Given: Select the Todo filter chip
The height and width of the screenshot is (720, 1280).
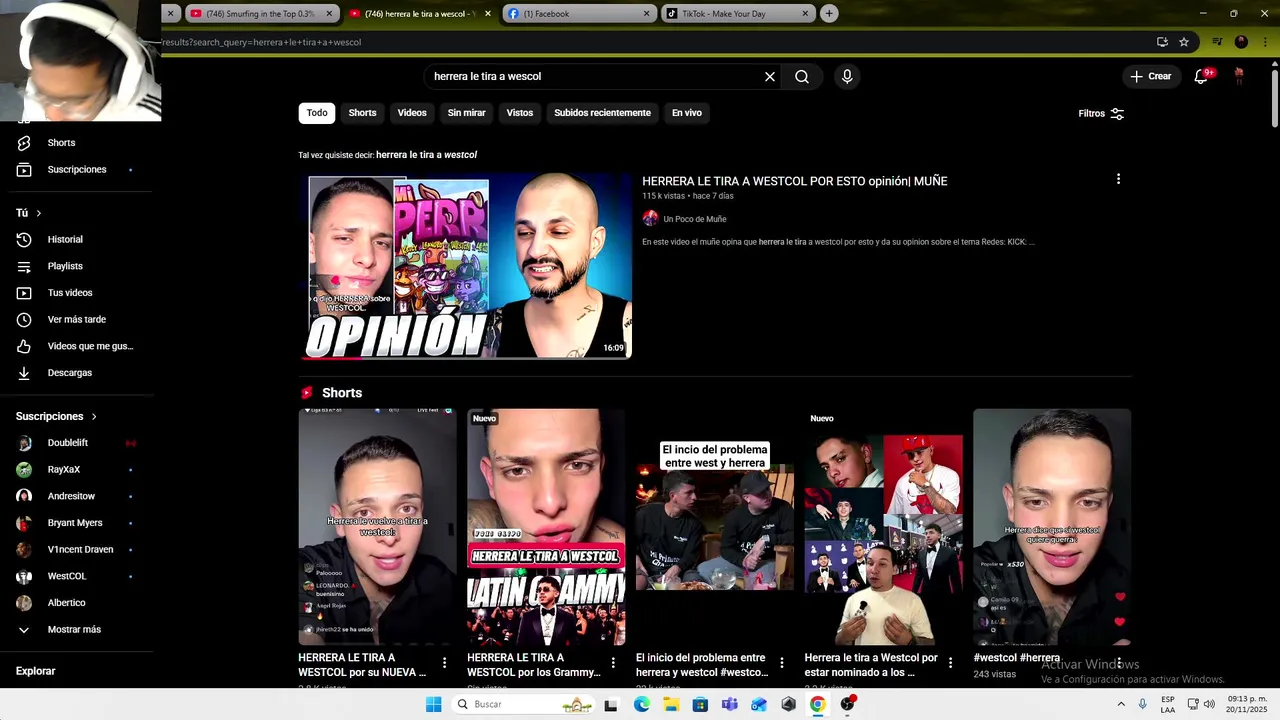Looking at the screenshot, I should (317, 113).
